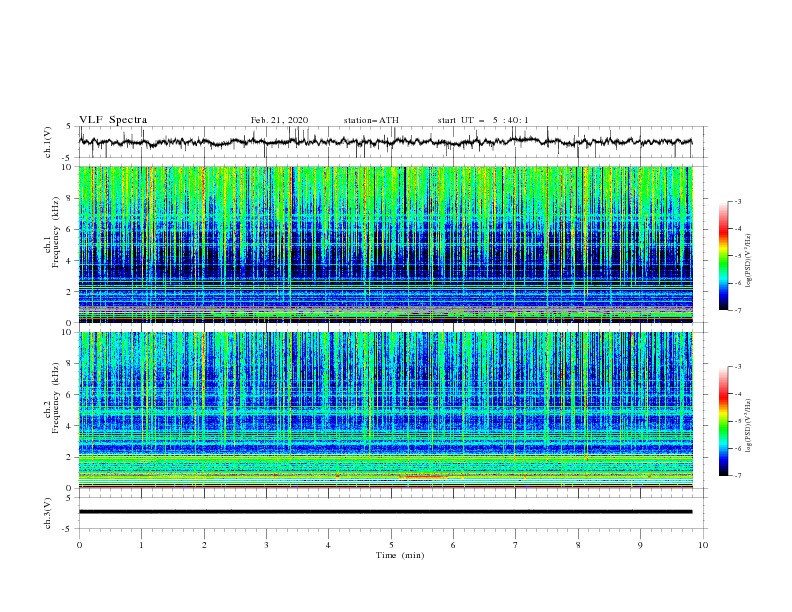Click the ch.1 voltage waveform trace
Image resolution: width=792 pixels, height=612 pixels.
tap(385, 142)
